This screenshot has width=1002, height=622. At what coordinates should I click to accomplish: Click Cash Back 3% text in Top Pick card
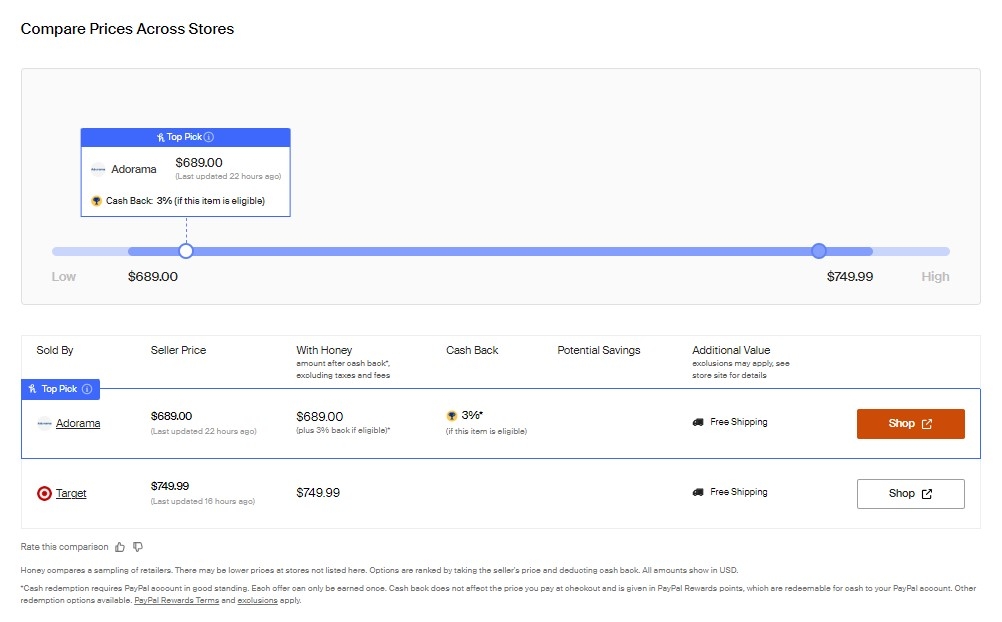click(185, 201)
